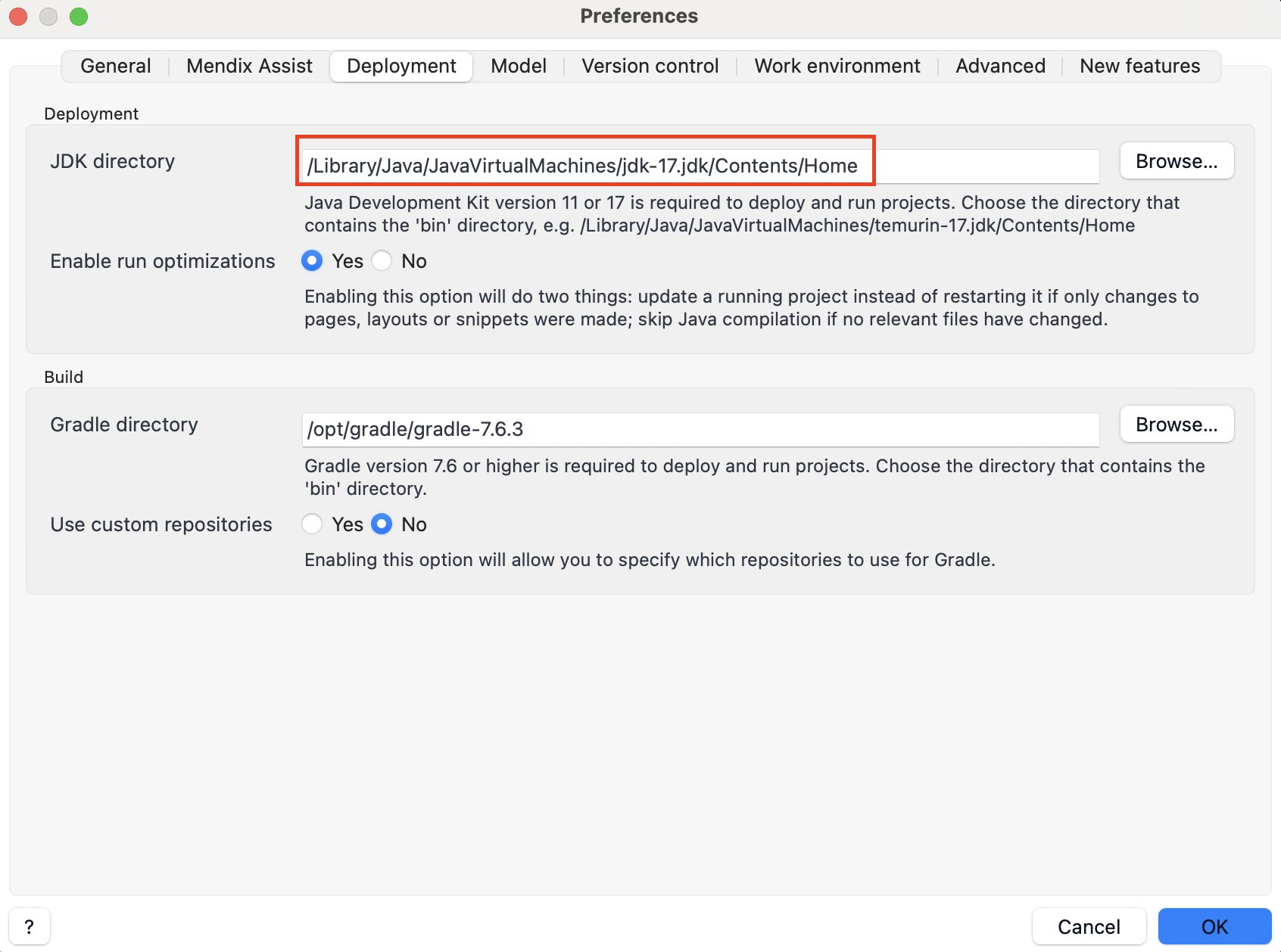Open the Mendix Assist tab

[249, 66]
